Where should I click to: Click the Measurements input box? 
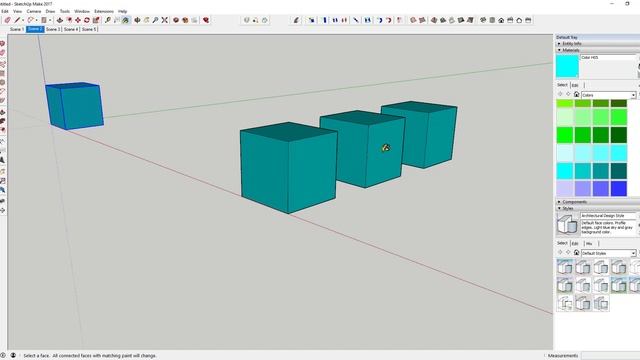tap(611, 356)
